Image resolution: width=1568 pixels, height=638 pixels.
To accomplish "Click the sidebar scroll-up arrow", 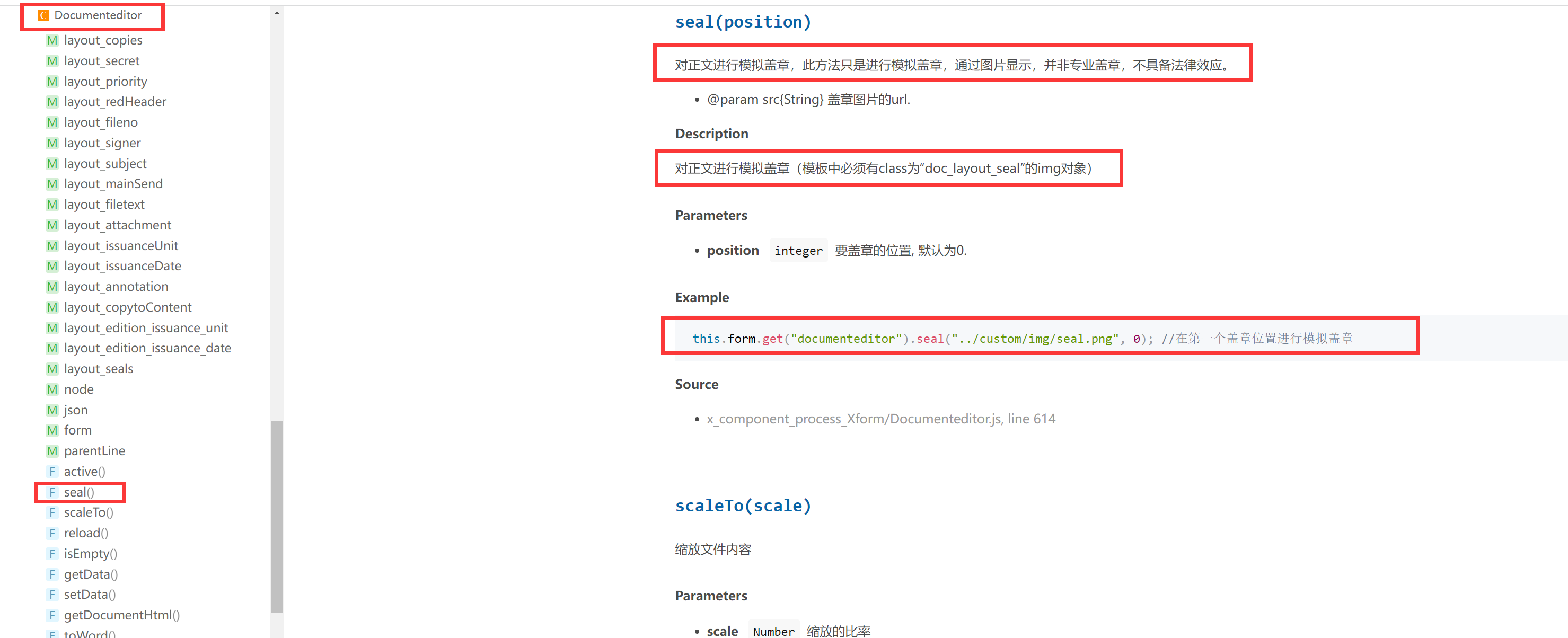I will click(277, 13).
